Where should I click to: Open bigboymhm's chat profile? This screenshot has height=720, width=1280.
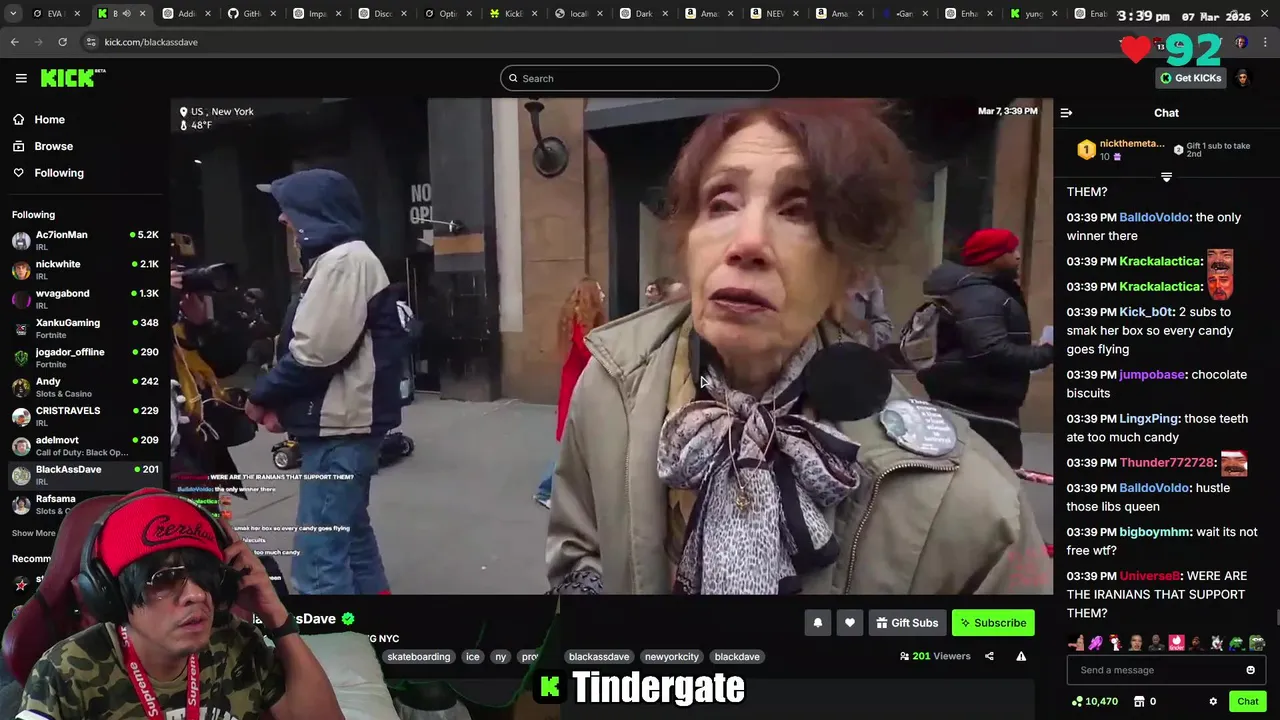point(1155,531)
